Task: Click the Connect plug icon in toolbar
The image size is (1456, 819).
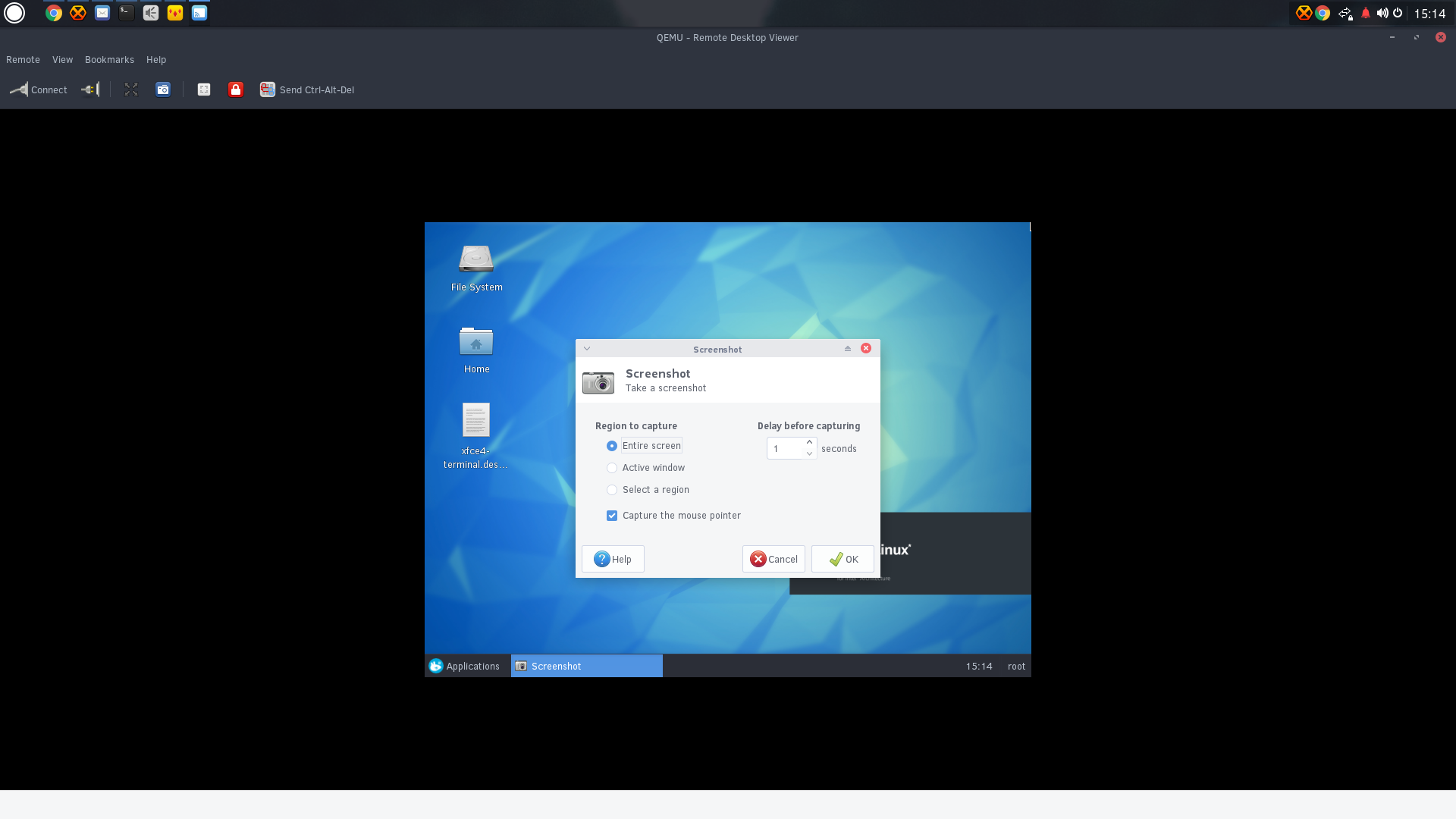Action: click(39, 89)
